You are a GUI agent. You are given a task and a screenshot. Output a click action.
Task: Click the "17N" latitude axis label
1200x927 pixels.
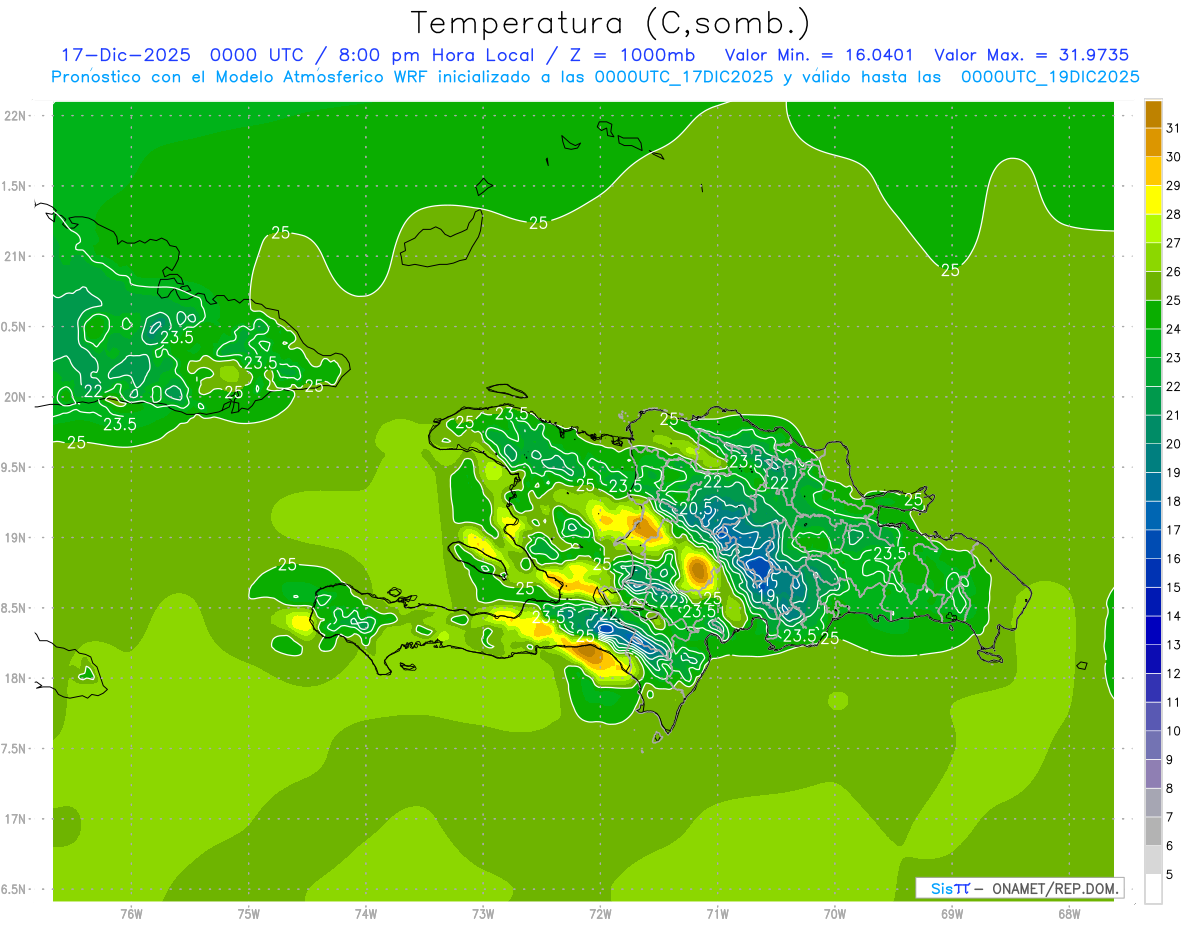click(15, 819)
